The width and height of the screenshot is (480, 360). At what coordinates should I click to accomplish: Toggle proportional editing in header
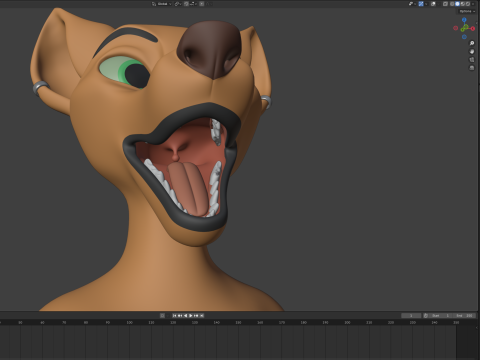click(202, 4)
